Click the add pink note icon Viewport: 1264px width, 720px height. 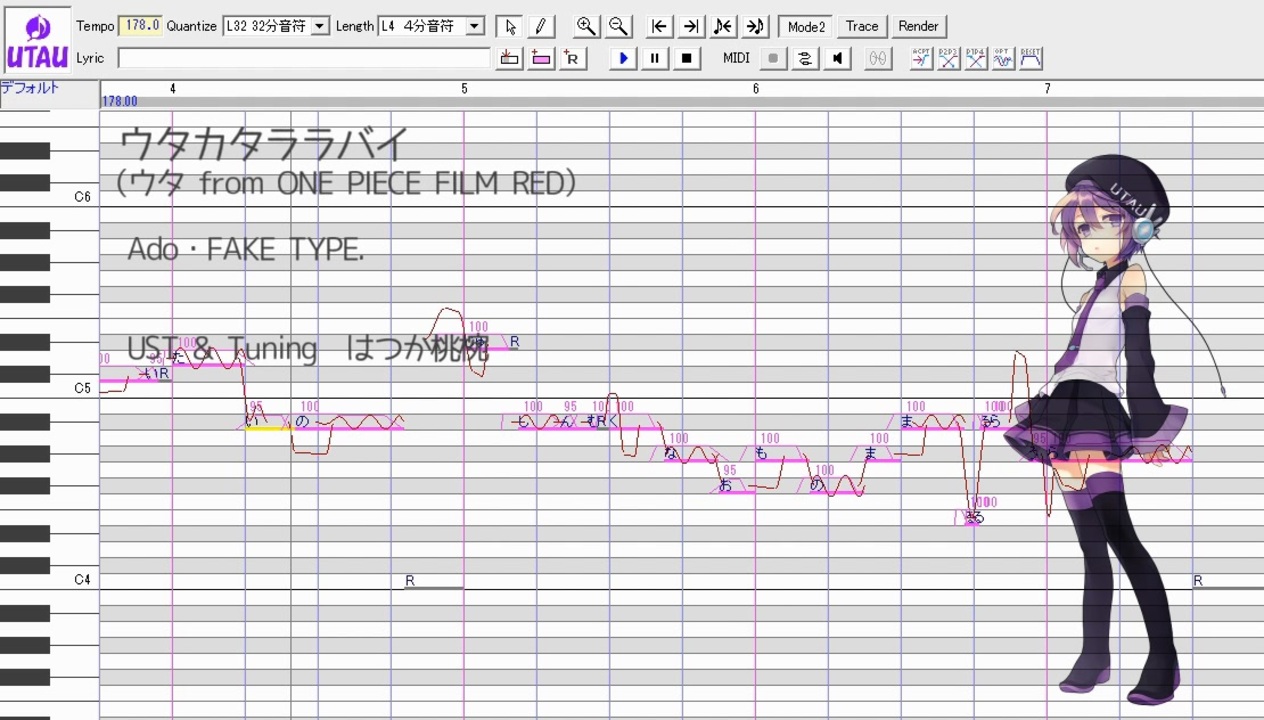click(x=541, y=58)
